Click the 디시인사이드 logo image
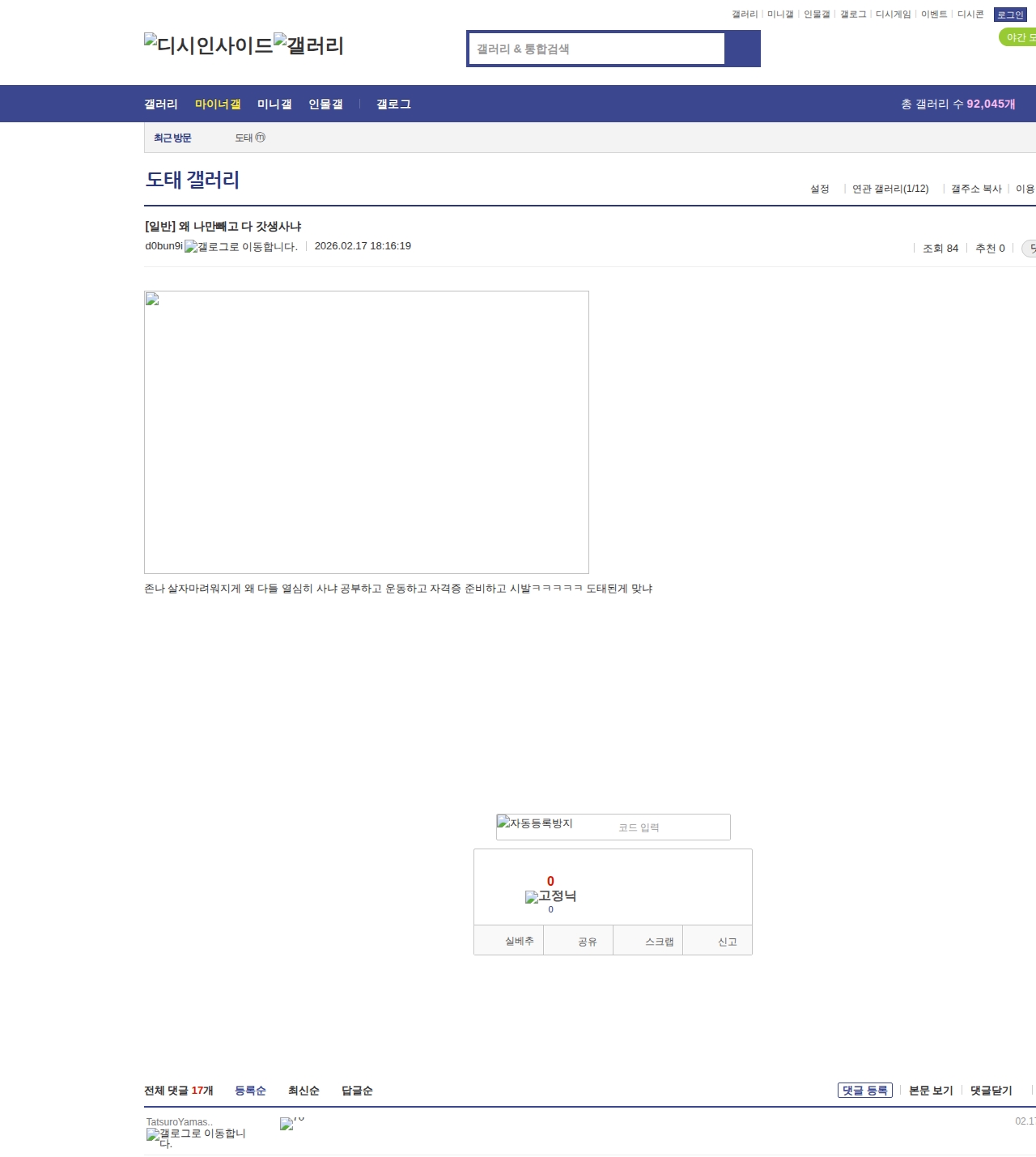Image resolution: width=1036 pixels, height=1157 pixels. click(208, 45)
